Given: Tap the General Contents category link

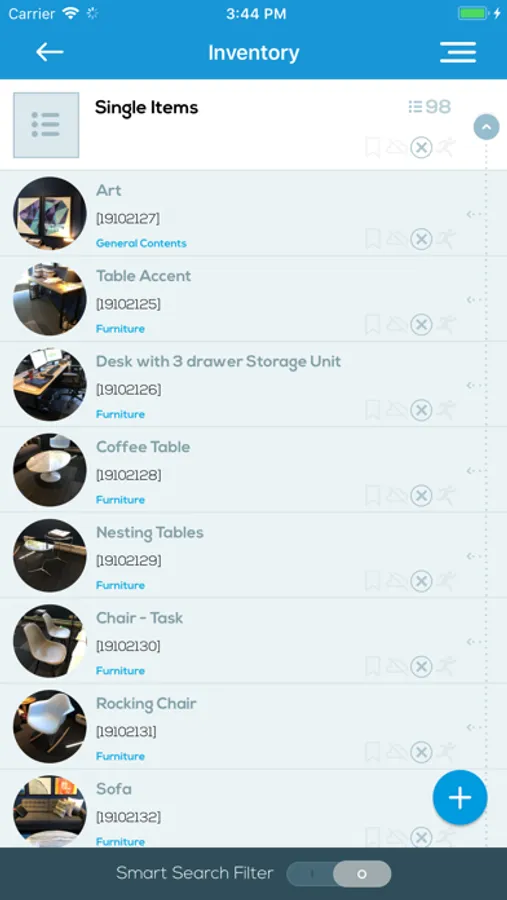Looking at the screenshot, I should point(141,243).
